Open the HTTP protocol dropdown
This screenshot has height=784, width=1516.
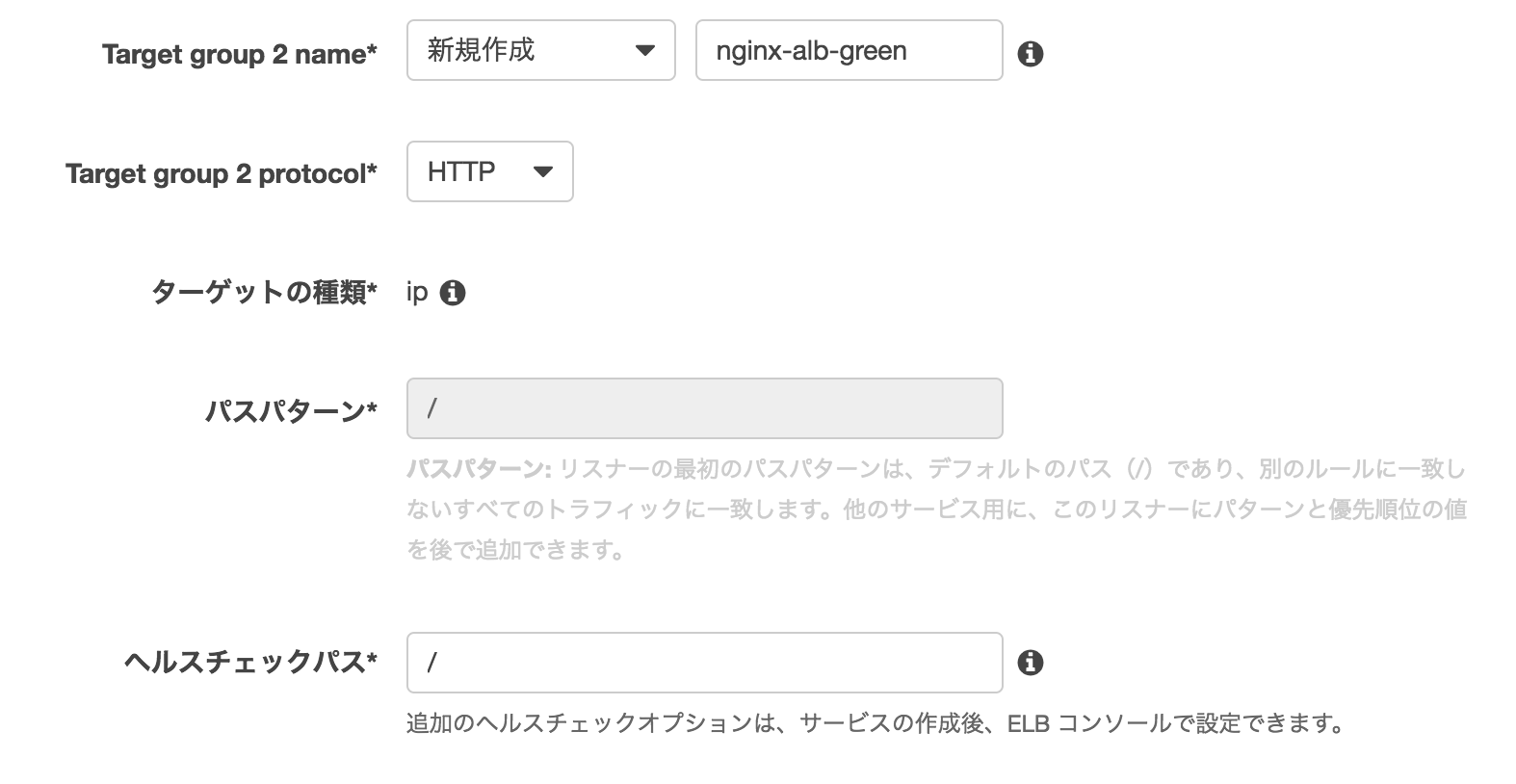490,171
